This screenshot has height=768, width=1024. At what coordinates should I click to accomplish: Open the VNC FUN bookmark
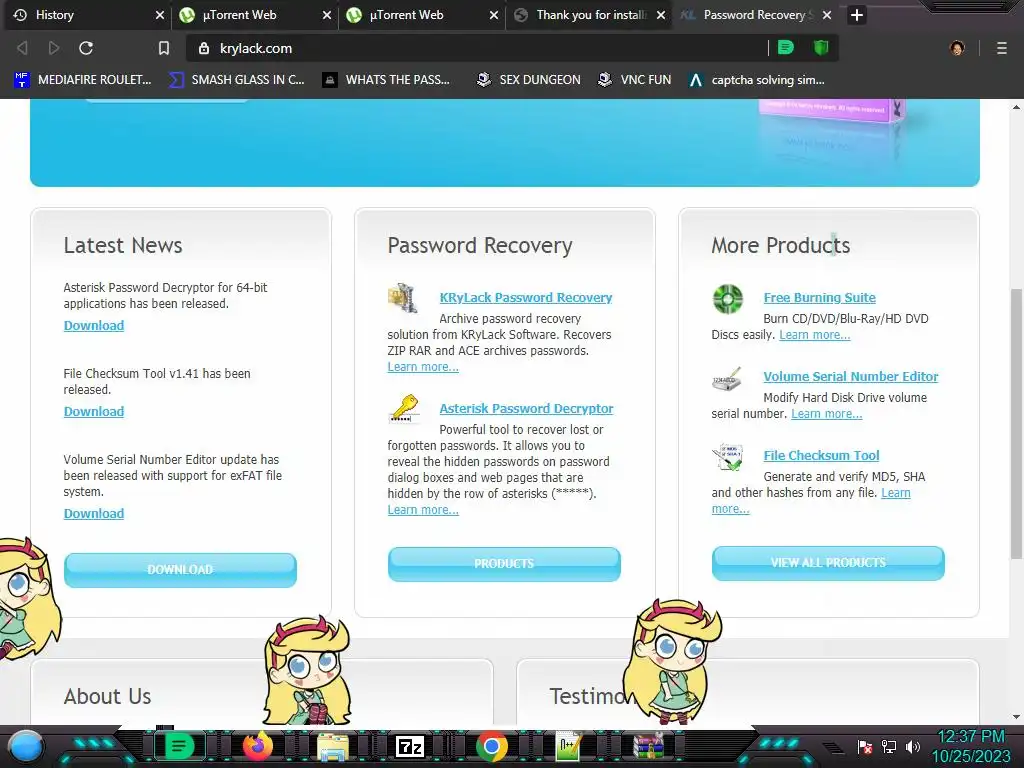(x=635, y=80)
